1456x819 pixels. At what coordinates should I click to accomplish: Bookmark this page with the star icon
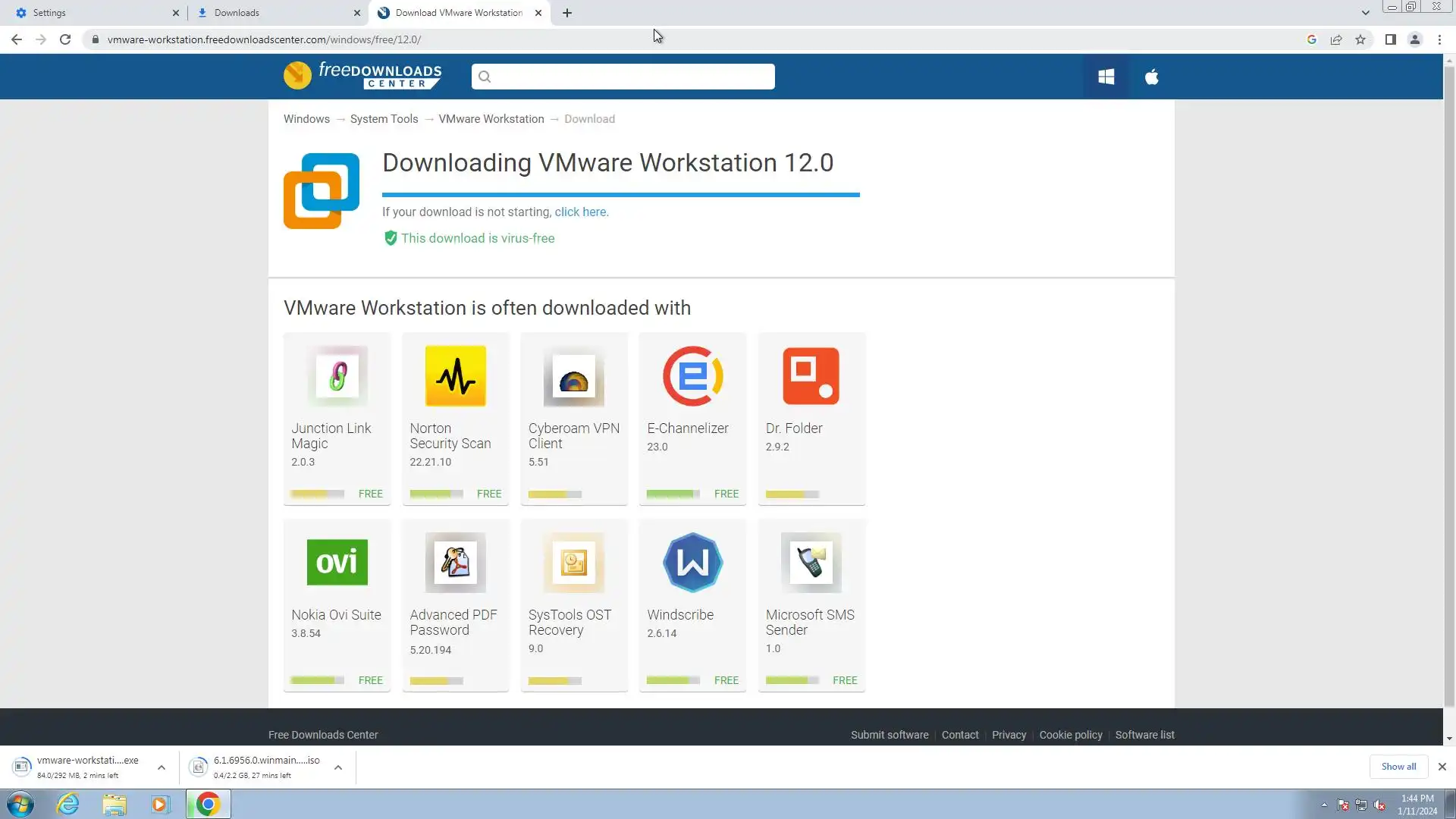(1360, 39)
